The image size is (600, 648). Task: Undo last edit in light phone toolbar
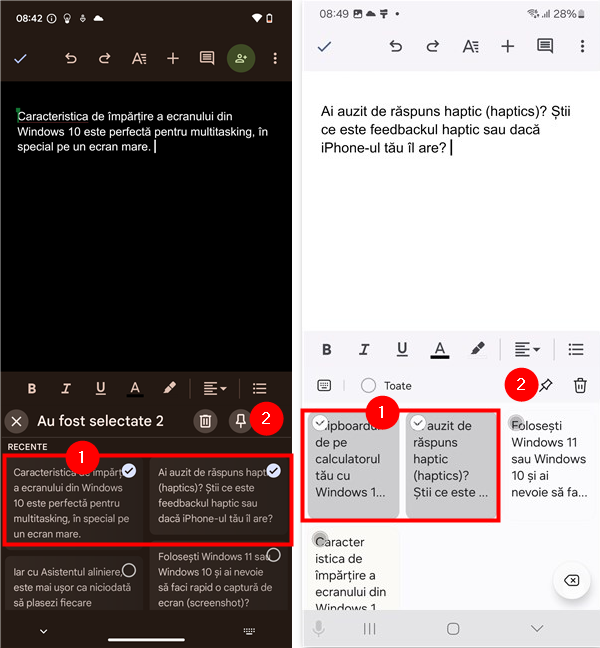(395, 46)
